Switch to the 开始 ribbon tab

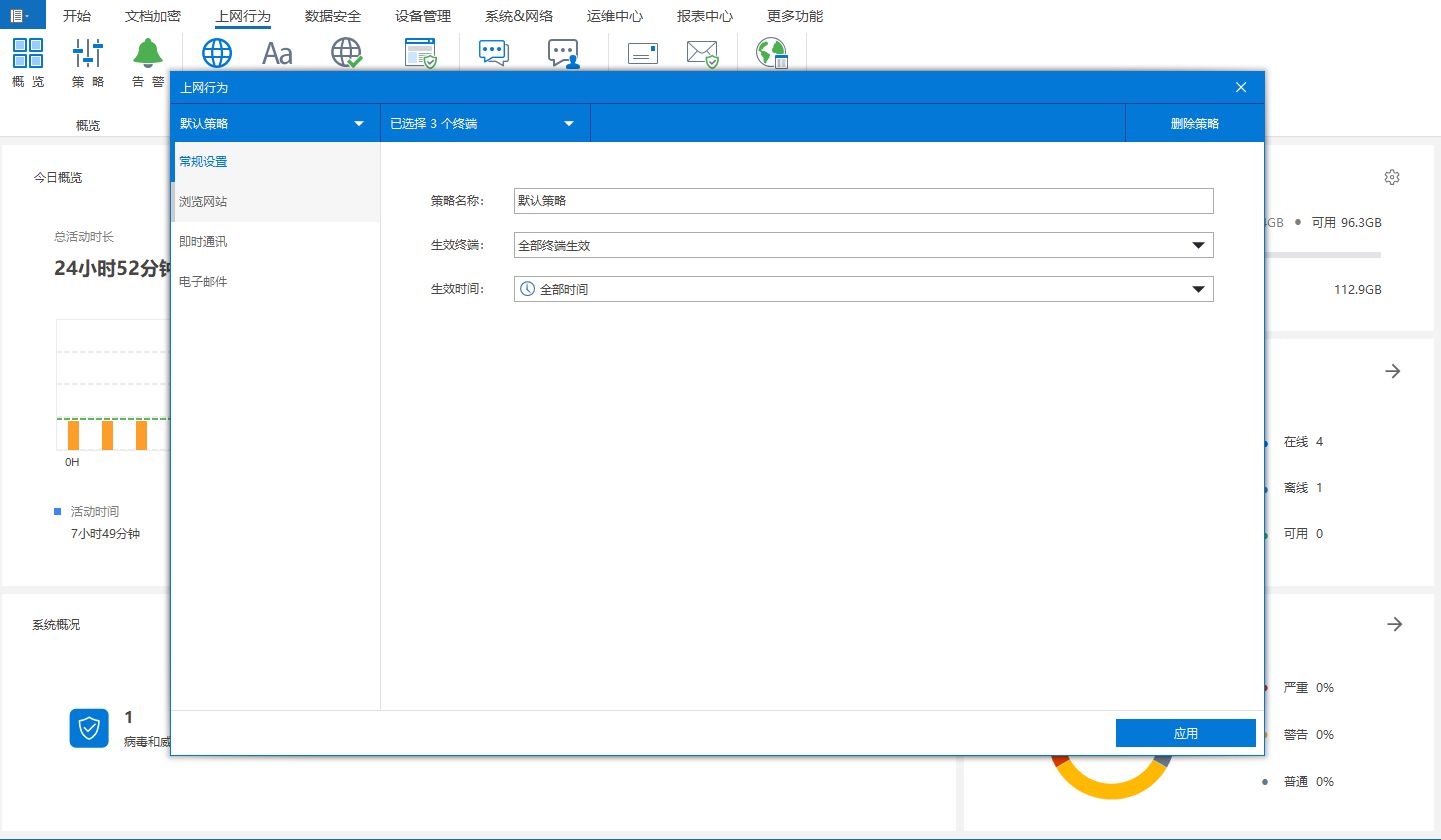point(76,16)
